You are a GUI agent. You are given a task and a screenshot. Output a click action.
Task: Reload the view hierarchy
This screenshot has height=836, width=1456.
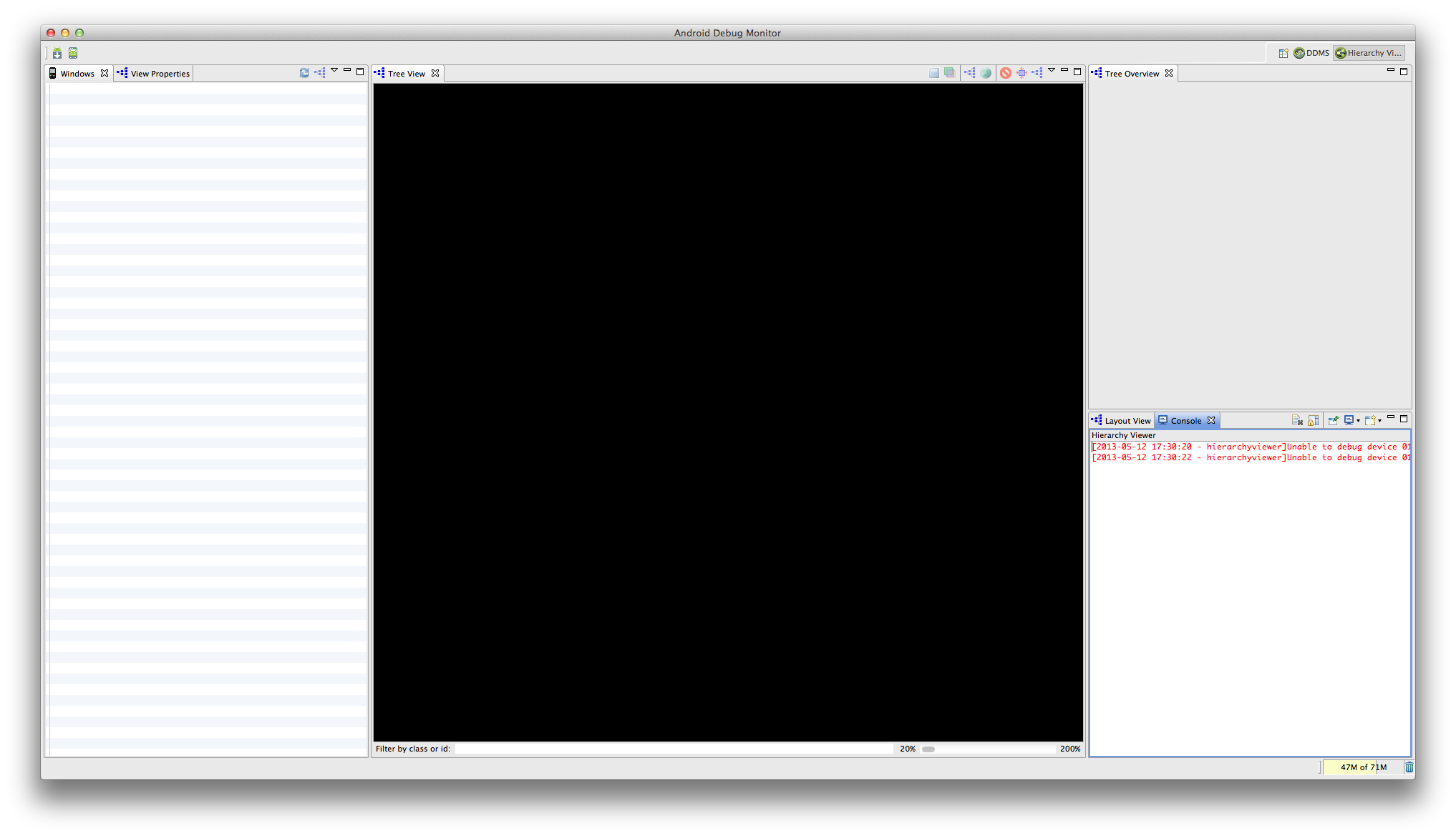pyautogui.click(x=970, y=72)
